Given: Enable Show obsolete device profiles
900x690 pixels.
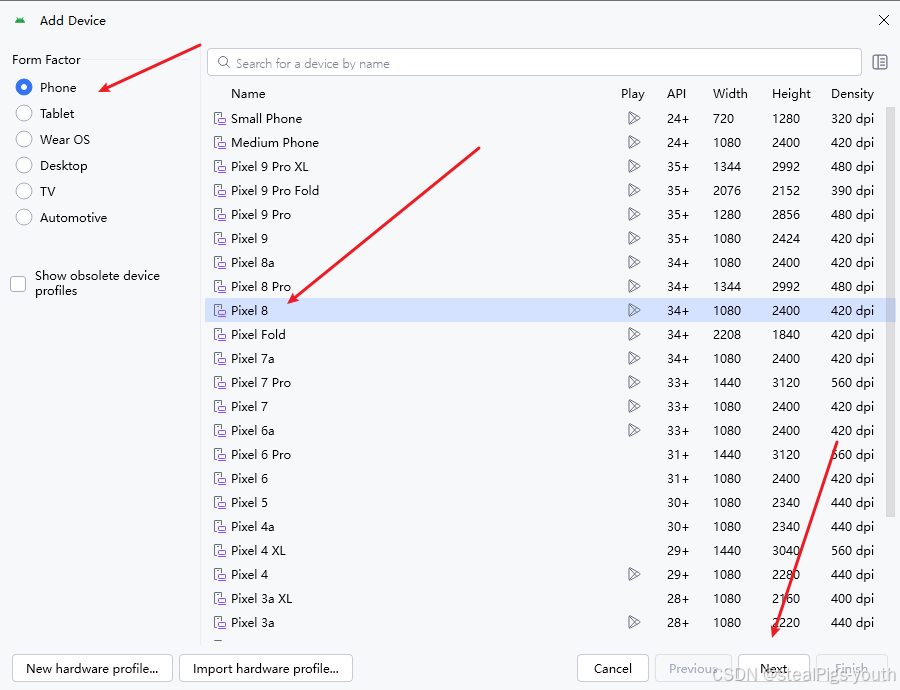Looking at the screenshot, I should point(18,284).
